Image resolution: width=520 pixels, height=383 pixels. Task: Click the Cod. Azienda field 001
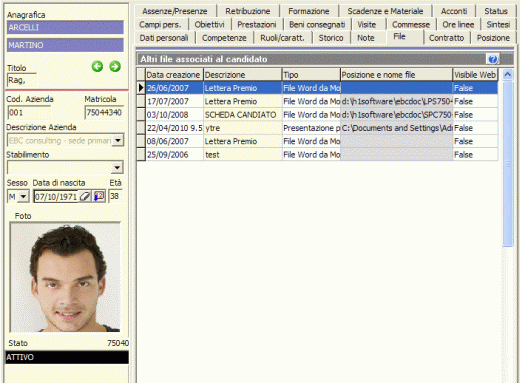pyautogui.click(x=29, y=112)
